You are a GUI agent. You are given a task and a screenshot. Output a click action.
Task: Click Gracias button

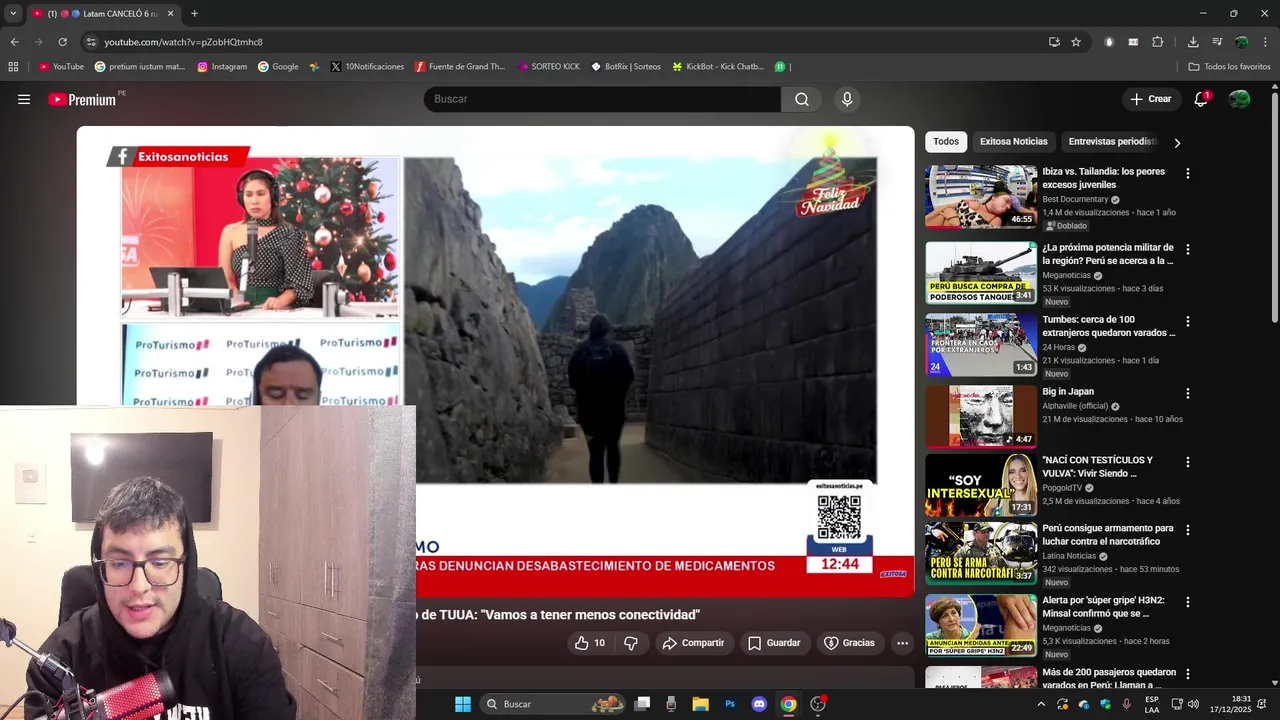click(849, 643)
